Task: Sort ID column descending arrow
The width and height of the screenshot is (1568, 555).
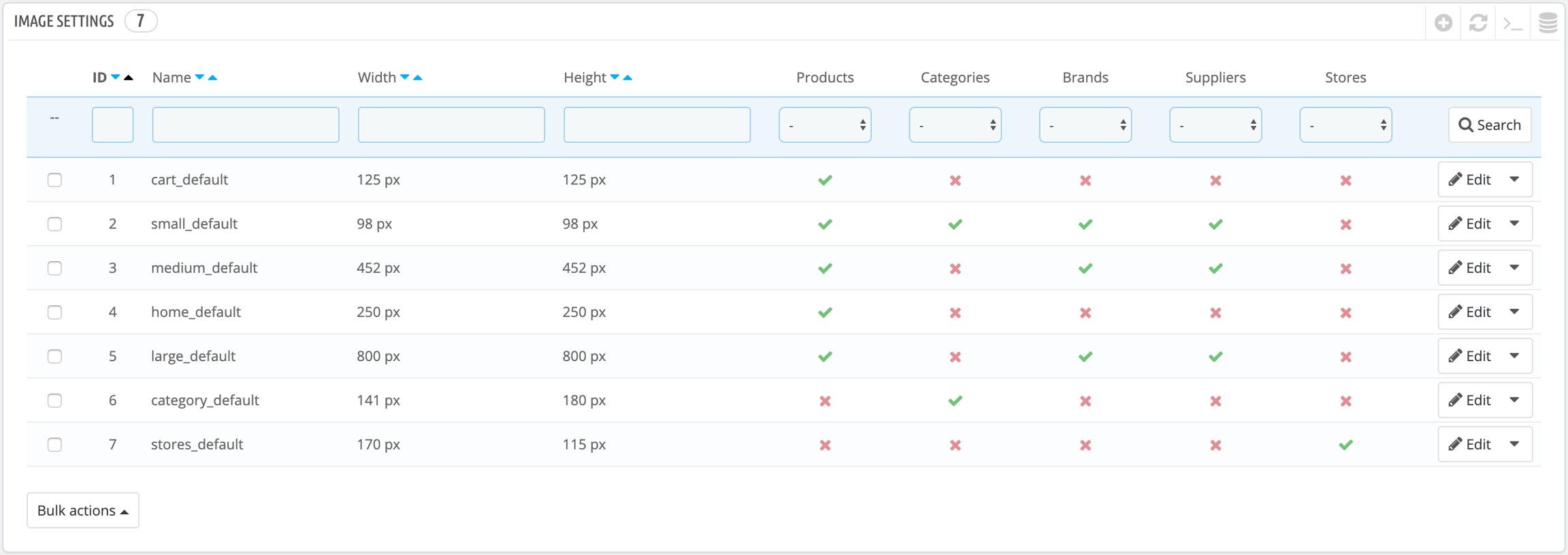Action: click(116, 78)
